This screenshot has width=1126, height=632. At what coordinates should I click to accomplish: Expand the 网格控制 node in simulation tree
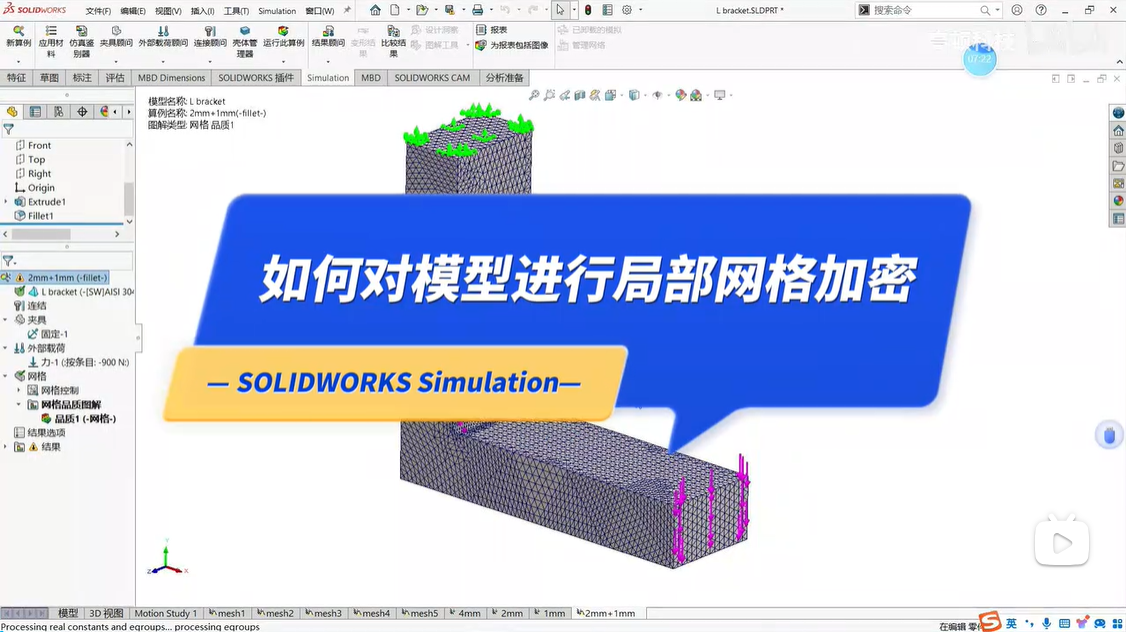tap(19, 389)
